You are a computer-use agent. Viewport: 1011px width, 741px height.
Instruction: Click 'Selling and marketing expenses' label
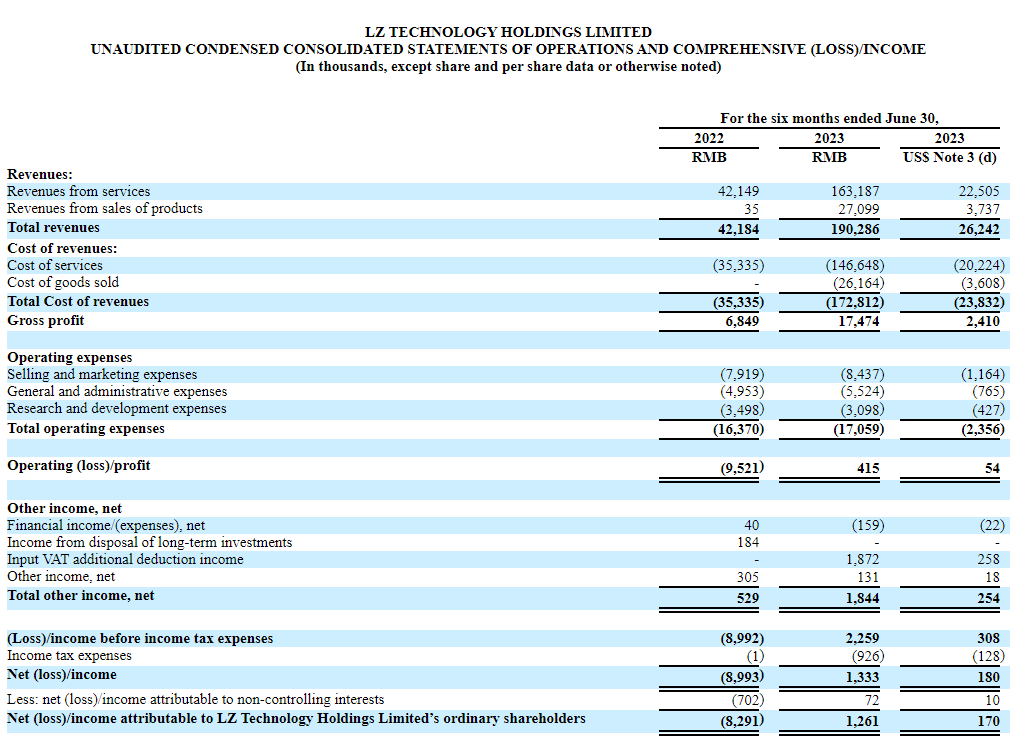pyautogui.click(x=102, y=374)
